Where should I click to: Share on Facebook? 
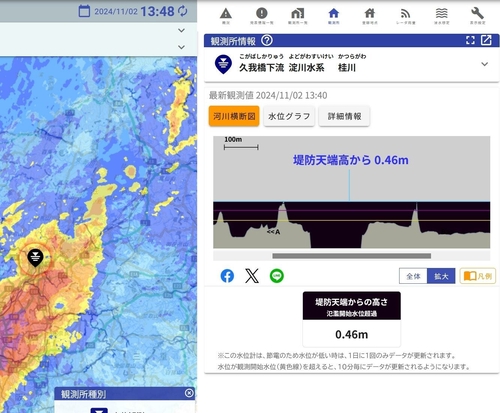click(227, 276)
